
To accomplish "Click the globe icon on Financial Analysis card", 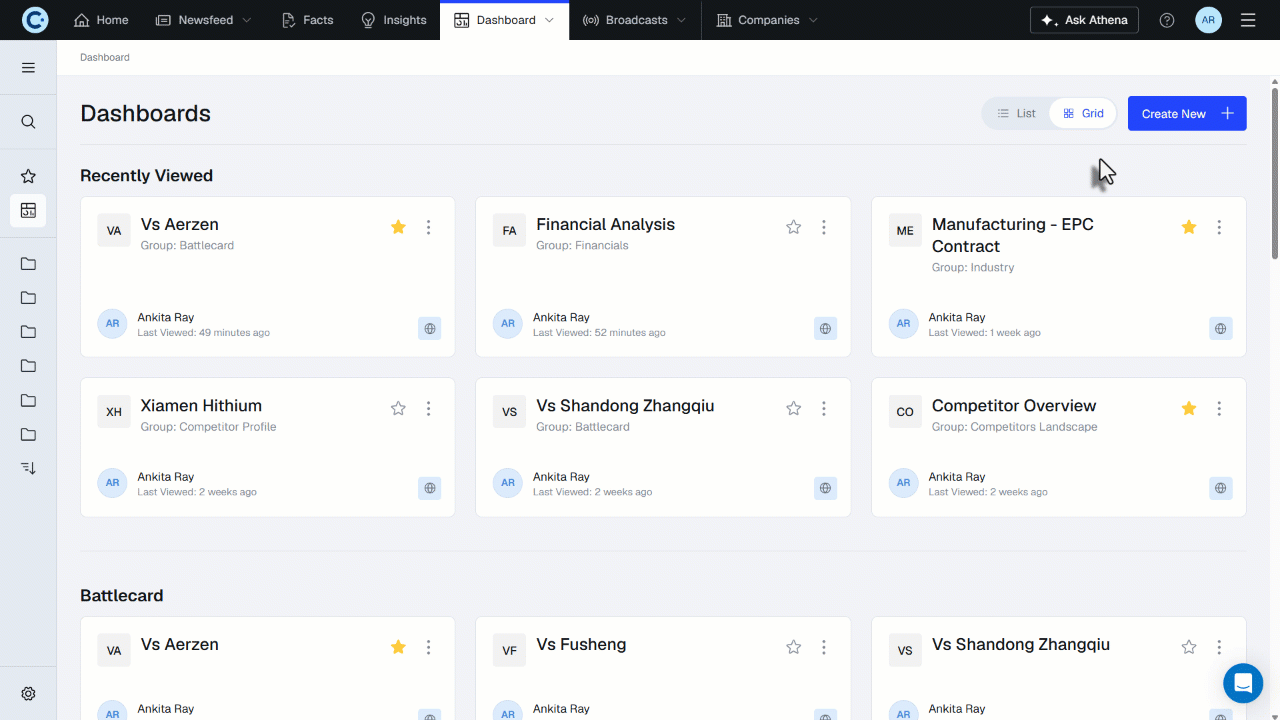I will tap(825, 328).
